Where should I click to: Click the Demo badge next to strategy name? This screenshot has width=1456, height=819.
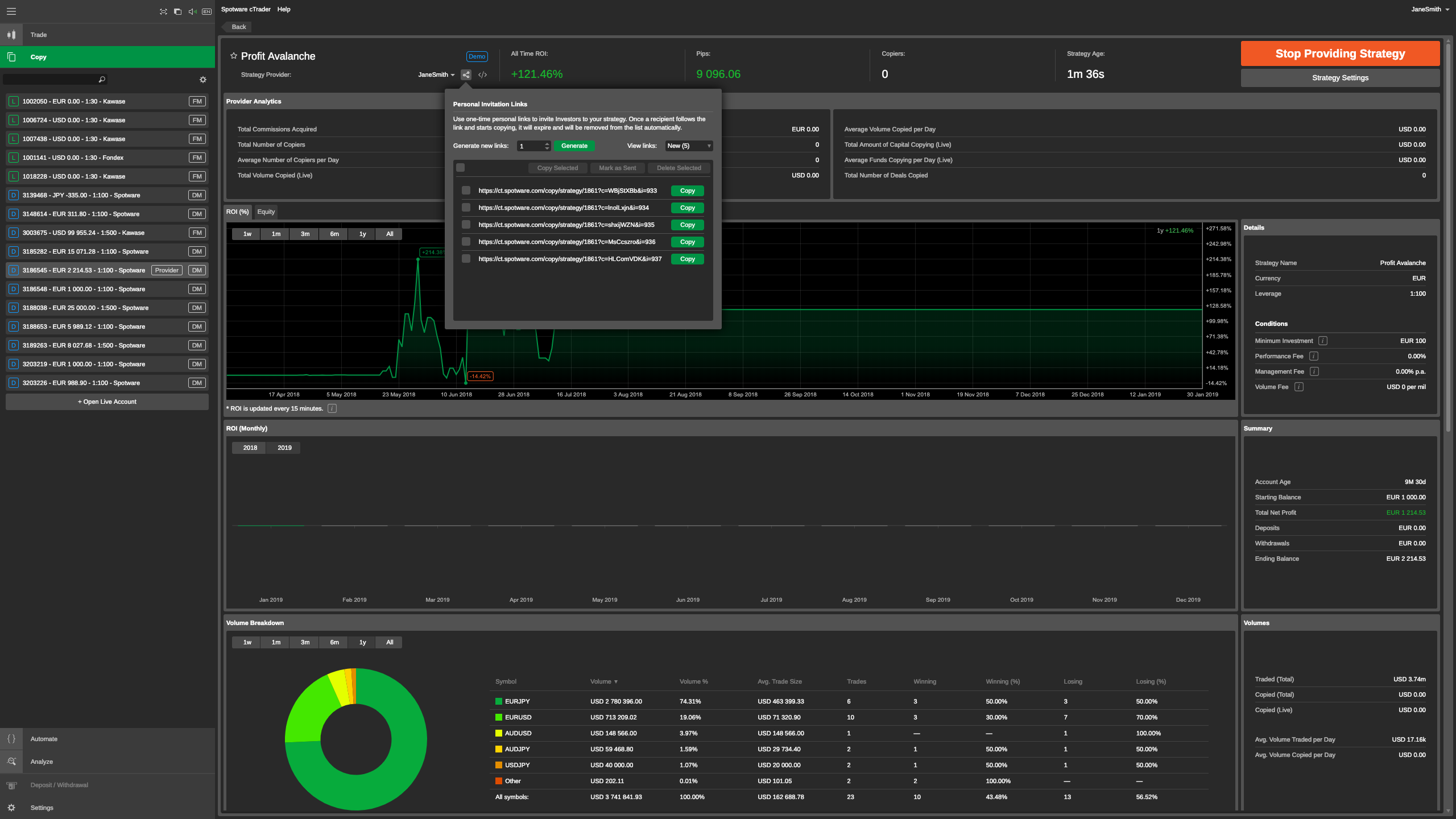coord(477,56)
